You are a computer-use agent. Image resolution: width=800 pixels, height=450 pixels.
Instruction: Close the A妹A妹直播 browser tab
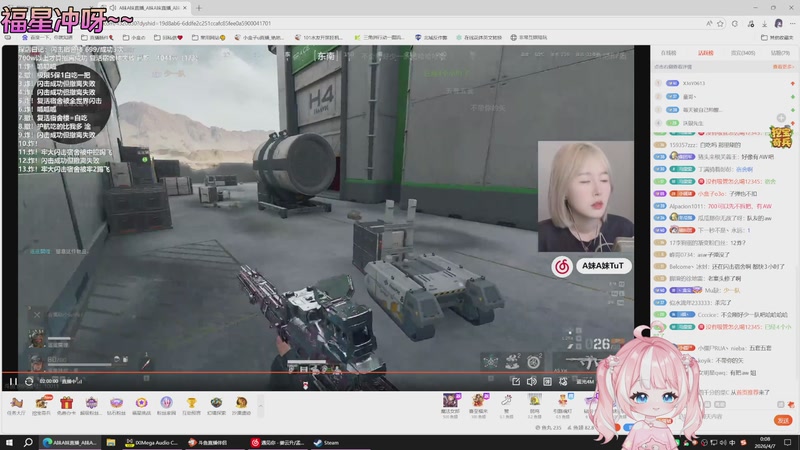(185, 8)
